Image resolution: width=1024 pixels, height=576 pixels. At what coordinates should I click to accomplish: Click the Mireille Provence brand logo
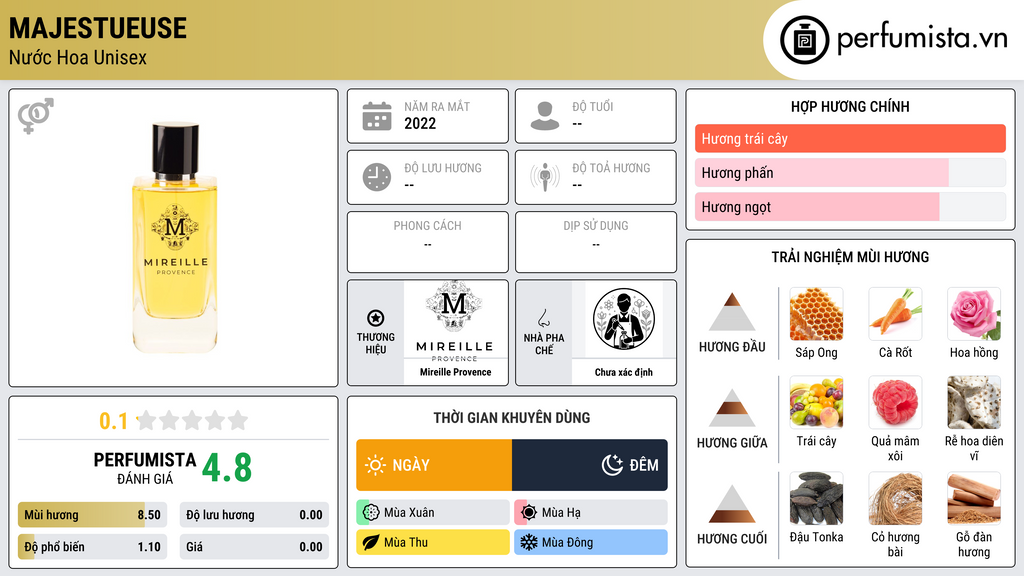(455, 320)
